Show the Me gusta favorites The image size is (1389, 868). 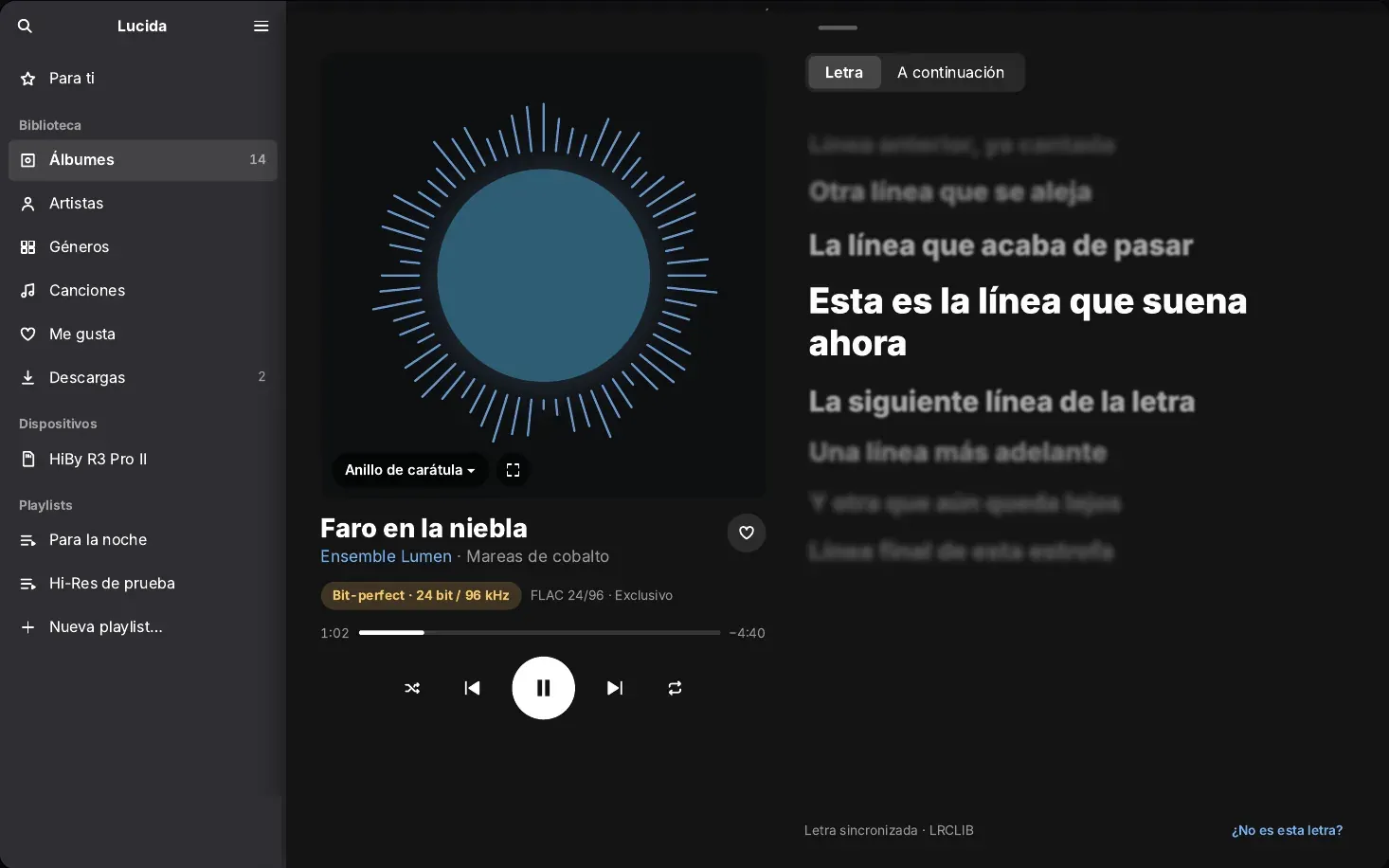click(143, 335)
